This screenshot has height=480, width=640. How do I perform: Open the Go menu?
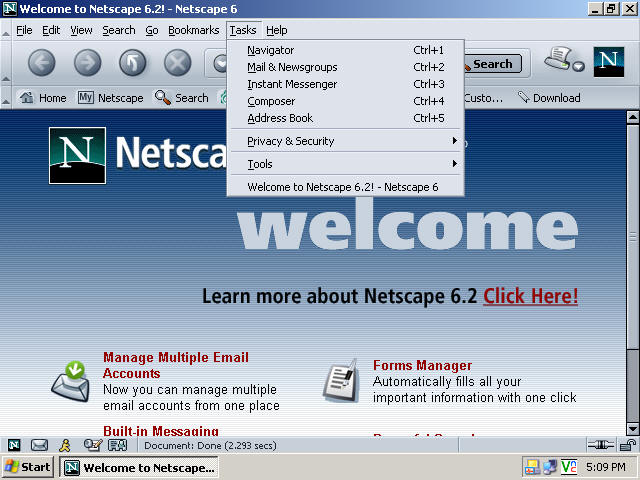tap(152, 30)
